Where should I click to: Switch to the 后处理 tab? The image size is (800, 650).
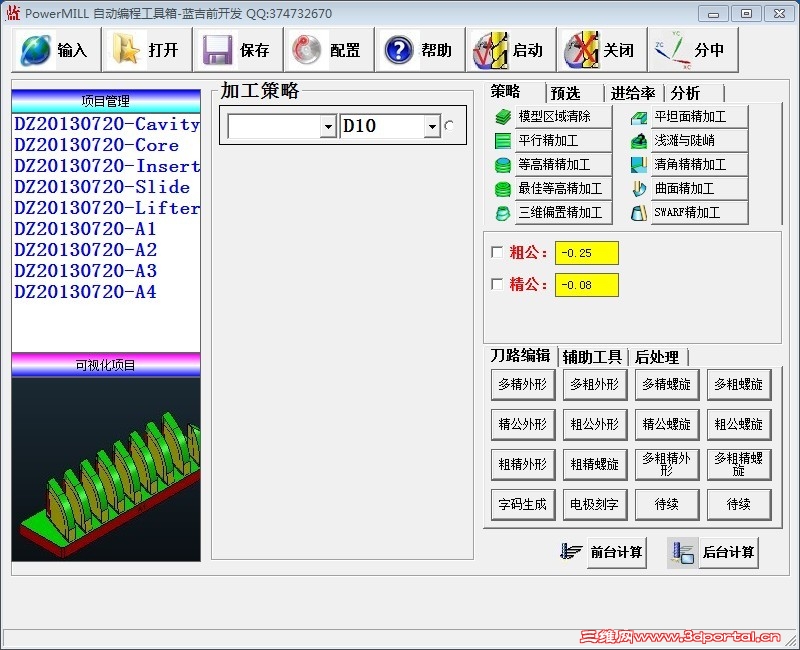click(657, 357)
